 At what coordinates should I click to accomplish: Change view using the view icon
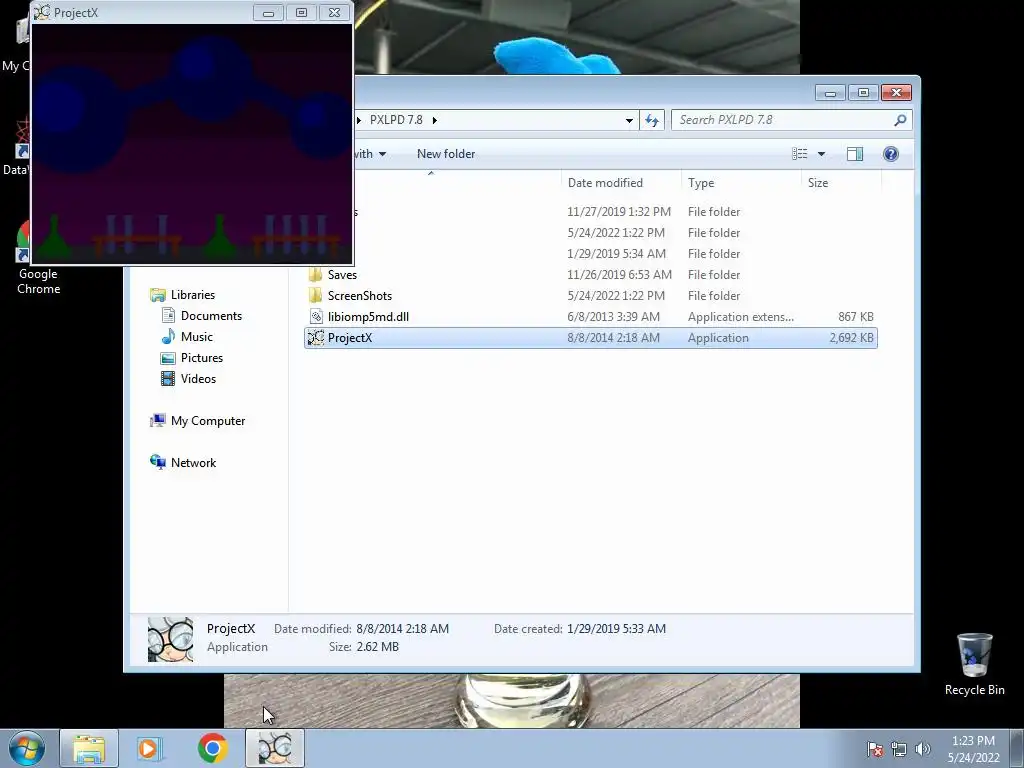click(x=800, y=154)
